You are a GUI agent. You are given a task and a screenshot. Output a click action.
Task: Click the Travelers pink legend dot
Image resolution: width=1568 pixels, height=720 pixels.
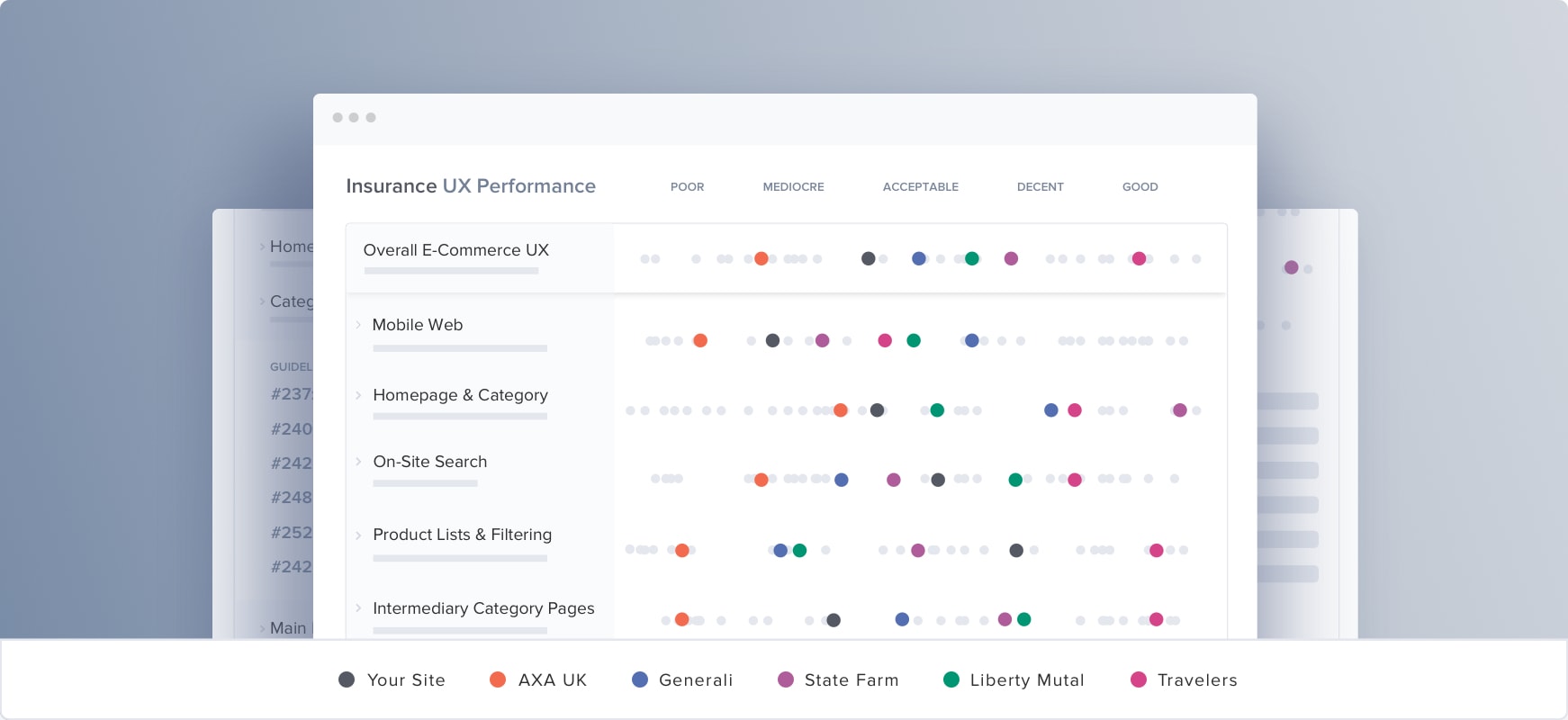pyautogui.click(x=1139, y=679)
